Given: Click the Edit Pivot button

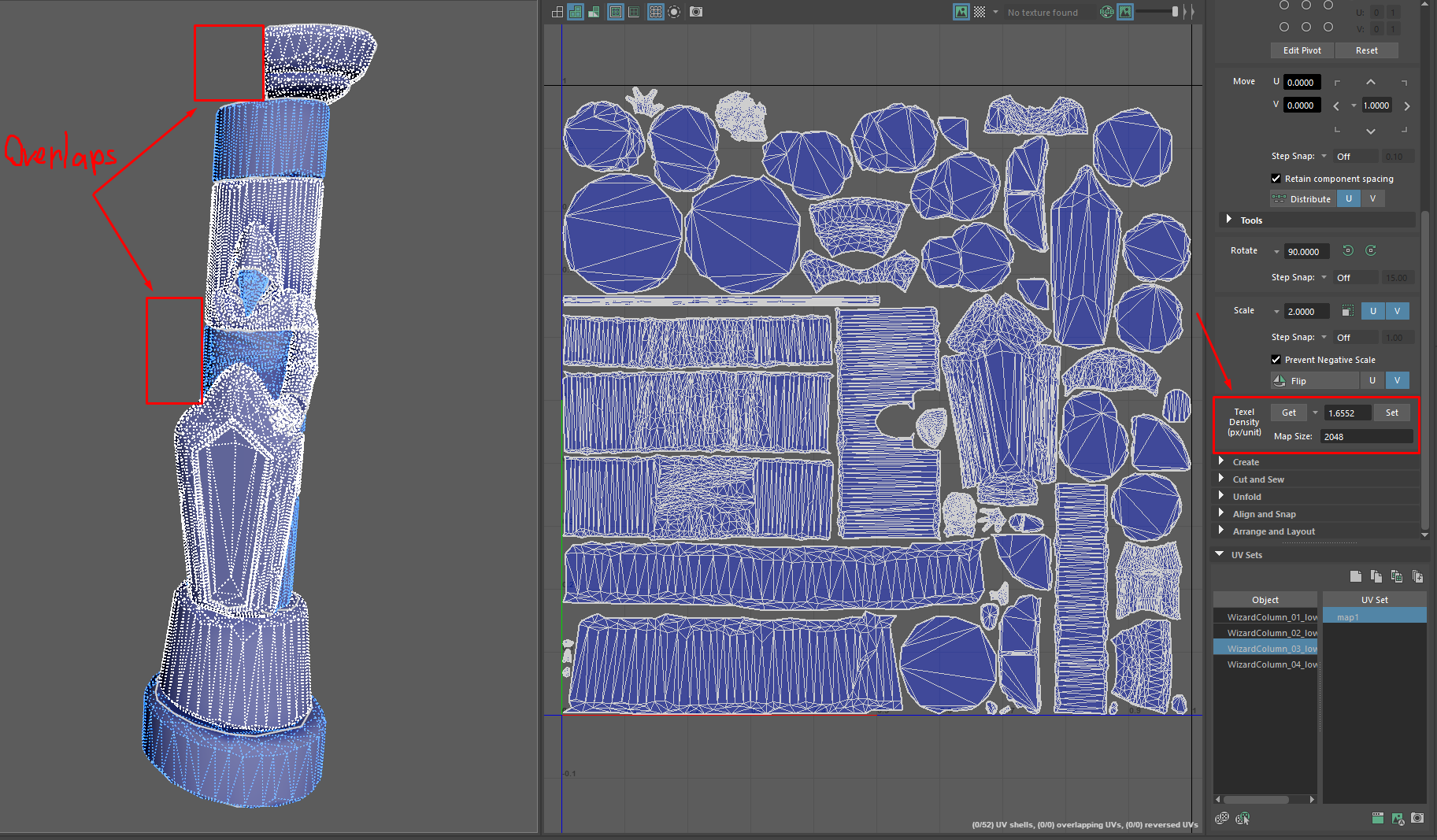Looking at the screenshot, I should coord(1301,50).
